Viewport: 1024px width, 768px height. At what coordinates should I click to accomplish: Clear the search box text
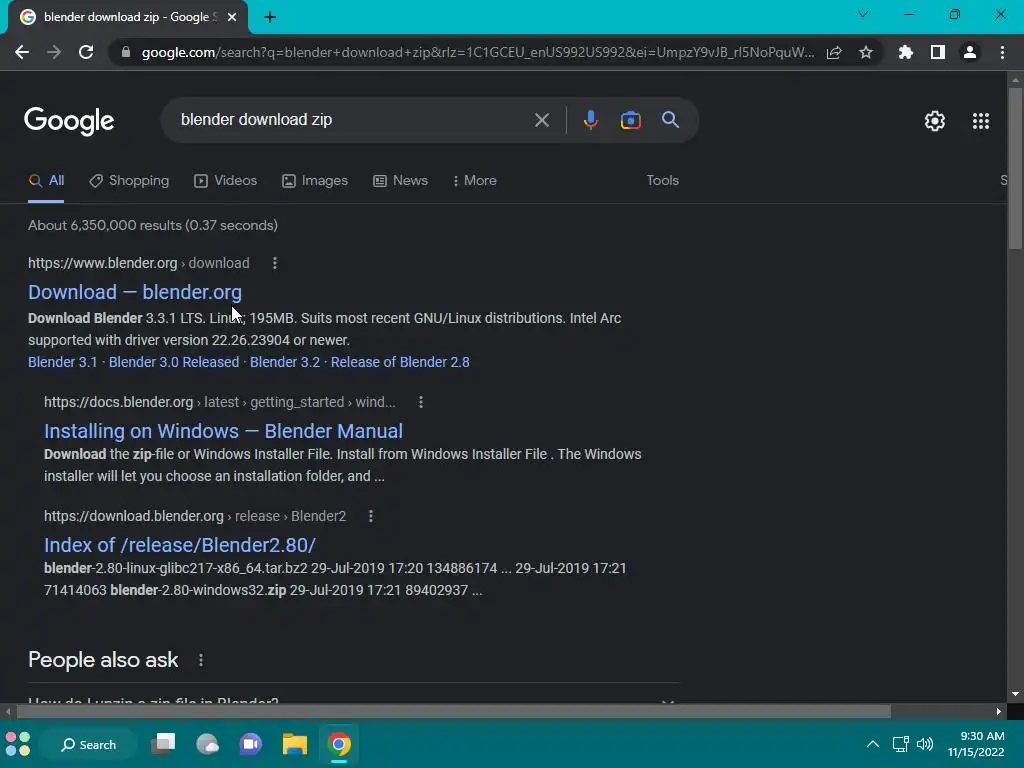coord(541,120)
